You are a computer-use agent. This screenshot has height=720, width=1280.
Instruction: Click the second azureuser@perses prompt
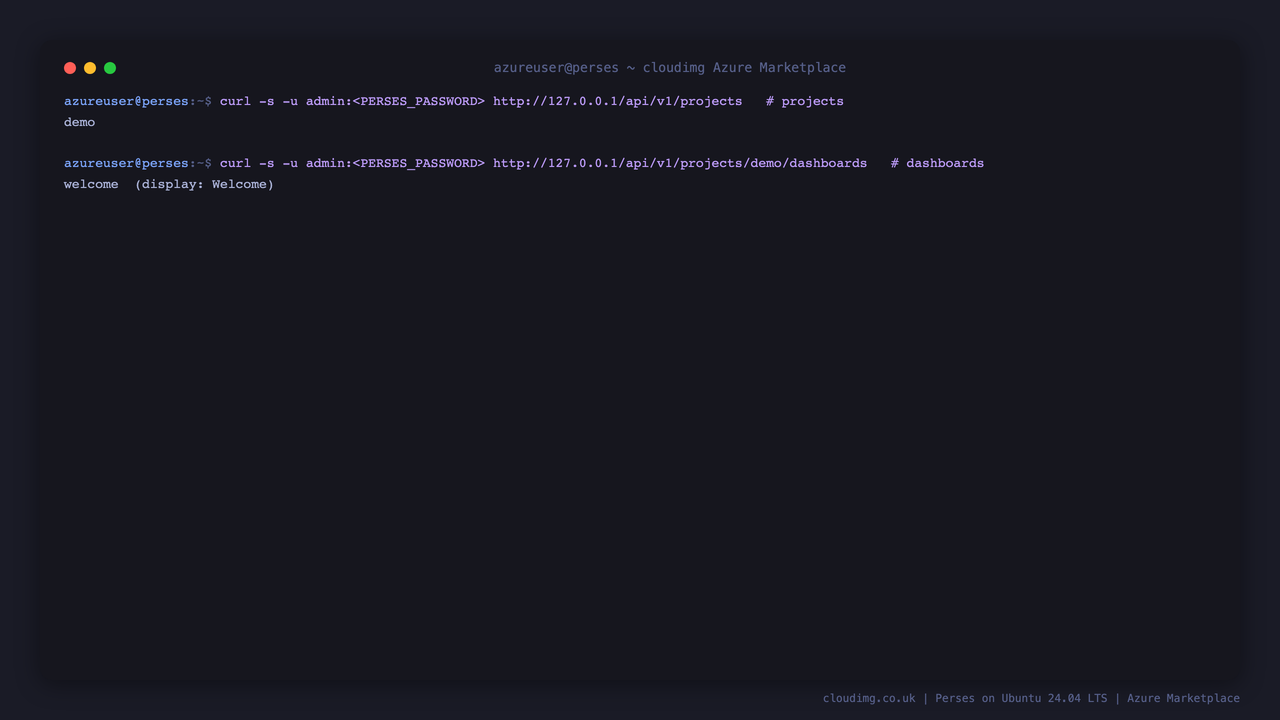(x=126, y=163)
